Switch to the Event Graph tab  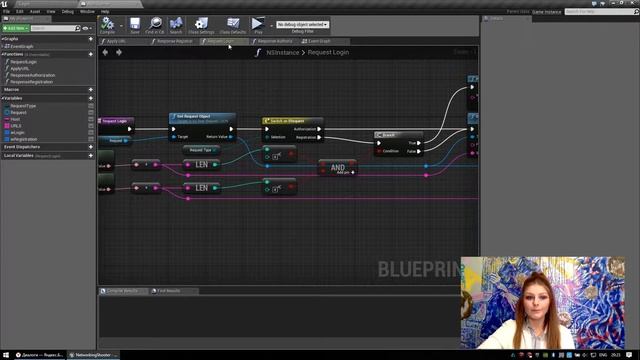coord(324,41)
